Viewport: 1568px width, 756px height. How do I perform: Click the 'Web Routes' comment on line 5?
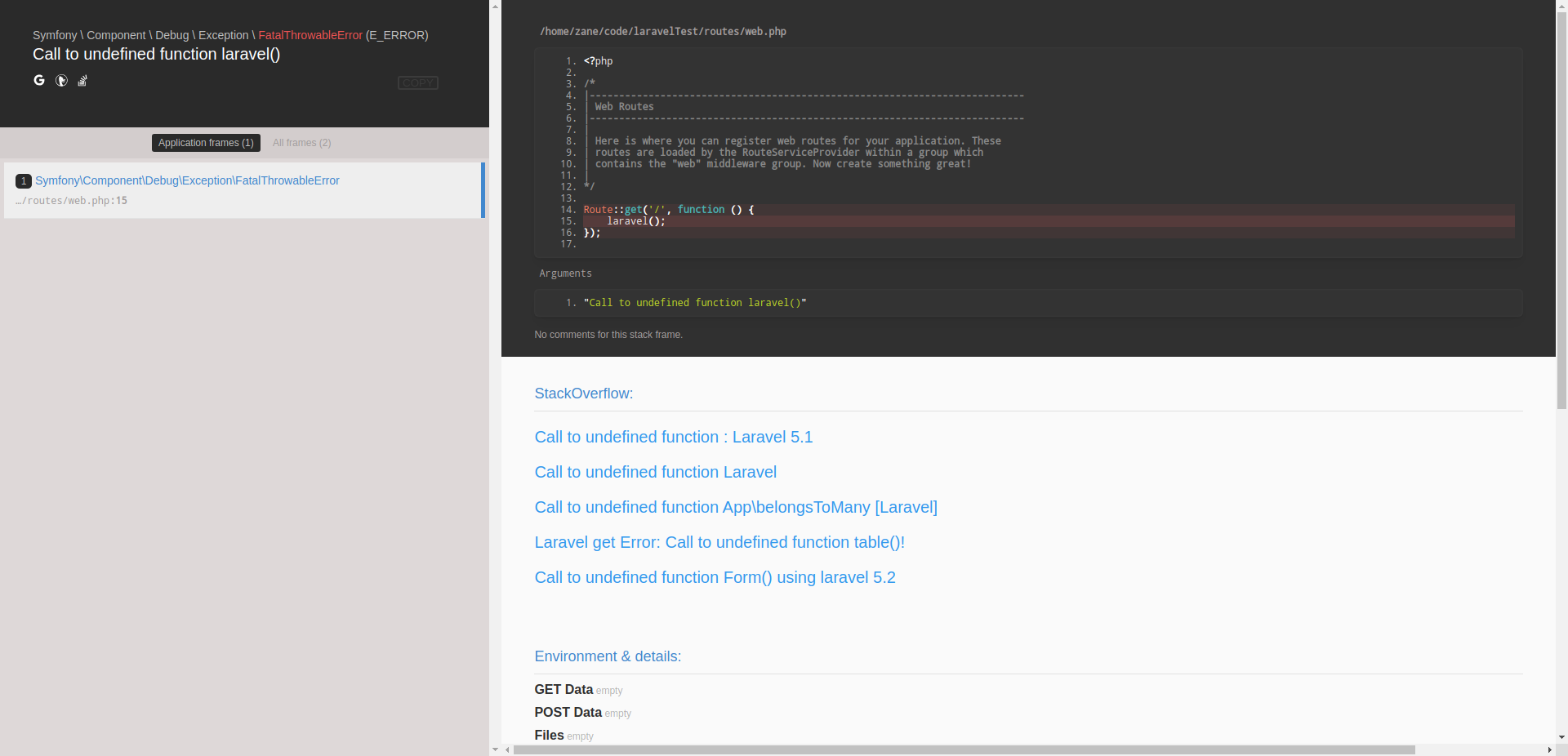(x=624, y=107)
